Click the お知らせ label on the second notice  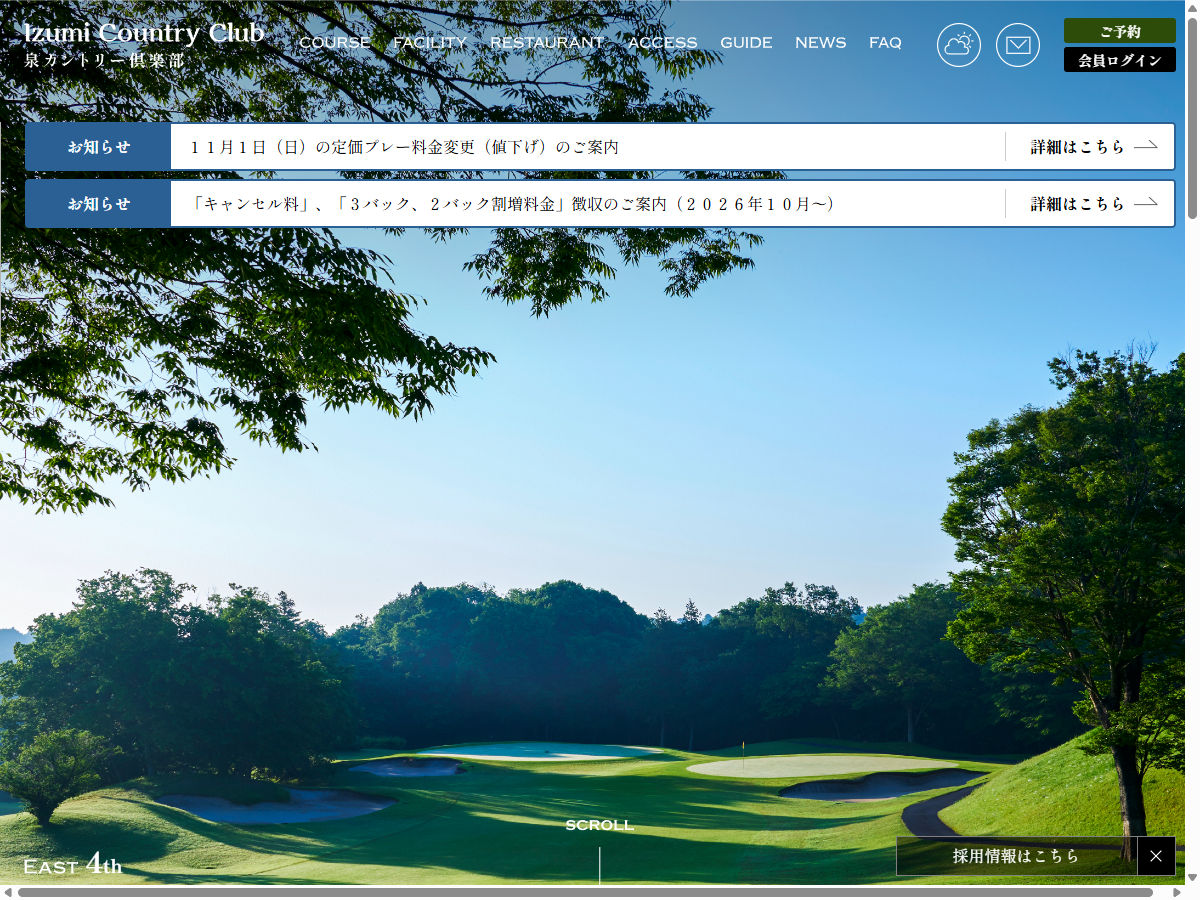click(99, 204)
